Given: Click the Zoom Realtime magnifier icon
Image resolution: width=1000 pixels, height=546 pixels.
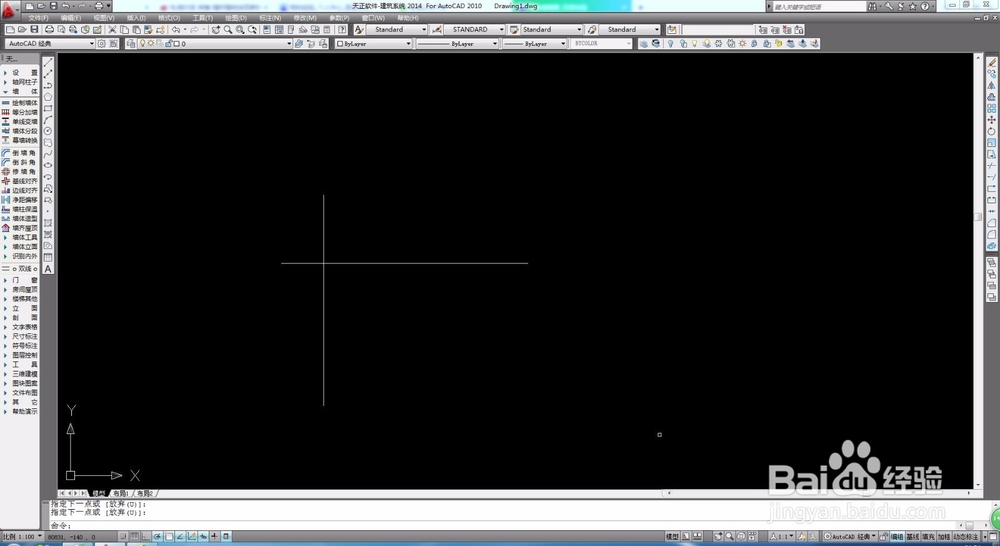Looking at the screenshot, I should 228,29.
